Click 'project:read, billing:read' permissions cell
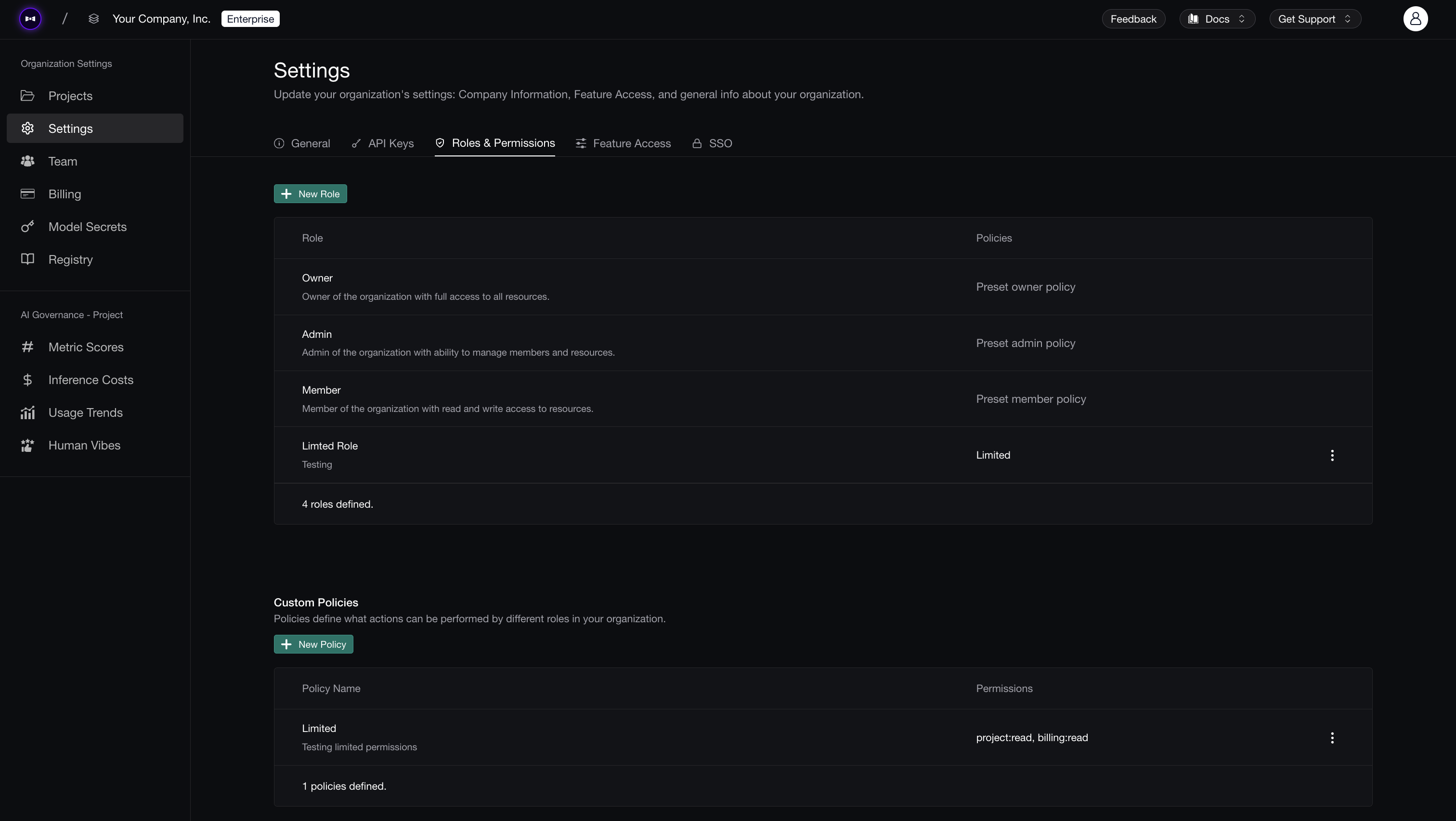1456x821 pixels. click(x=1031, y=737)
